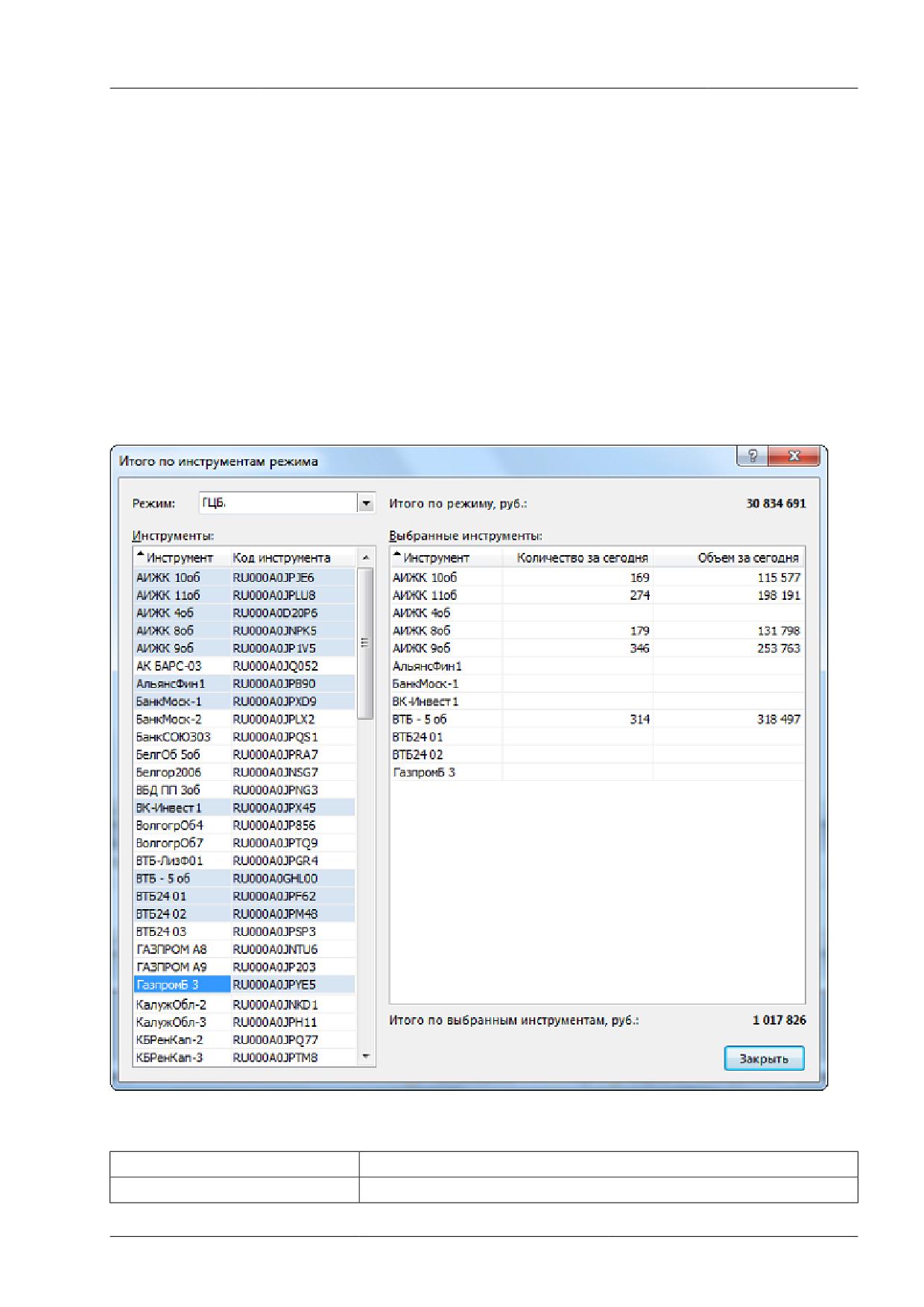Click volume value 318 497
The height and width of the screenshot is (1307, 924).
click(x=779, y=719)
